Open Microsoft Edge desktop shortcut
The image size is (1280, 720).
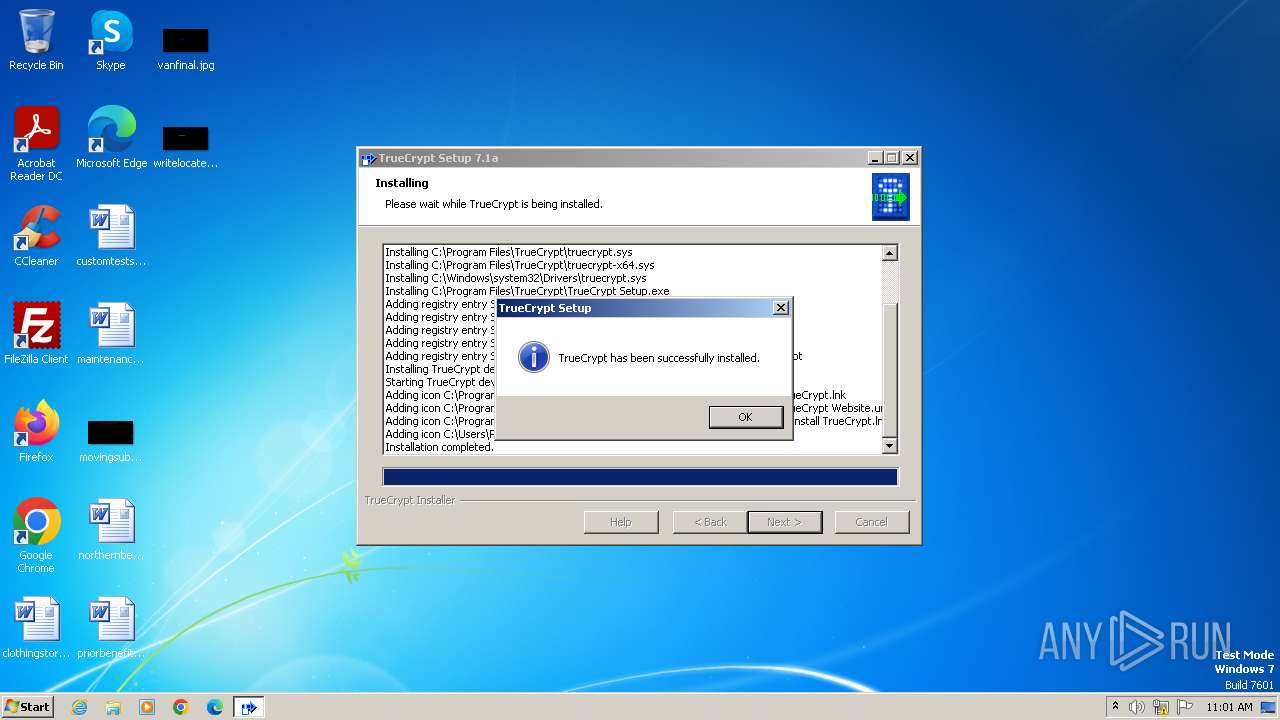(x=111, y=137)
